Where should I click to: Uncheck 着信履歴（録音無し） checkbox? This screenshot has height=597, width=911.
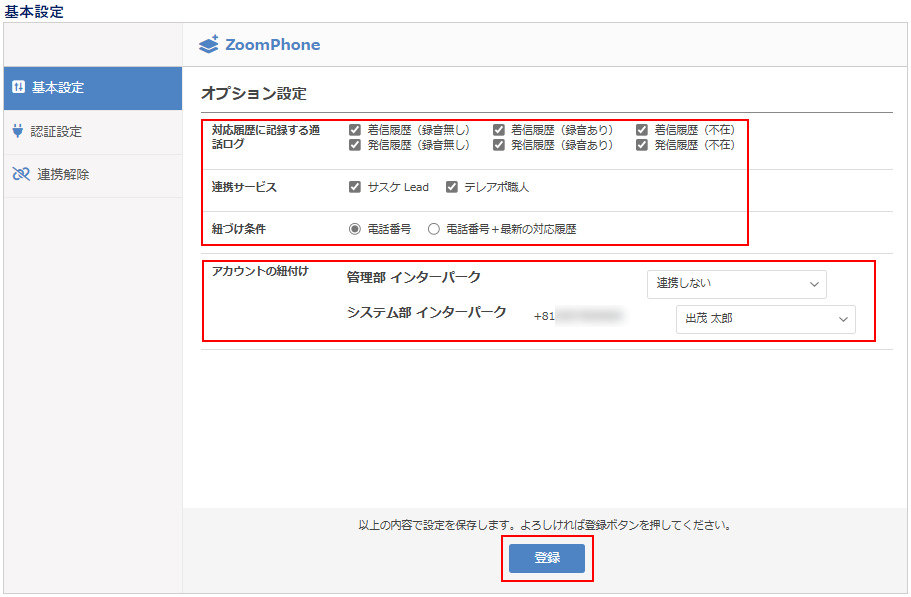pyautogui.click(x=355, y=130)
